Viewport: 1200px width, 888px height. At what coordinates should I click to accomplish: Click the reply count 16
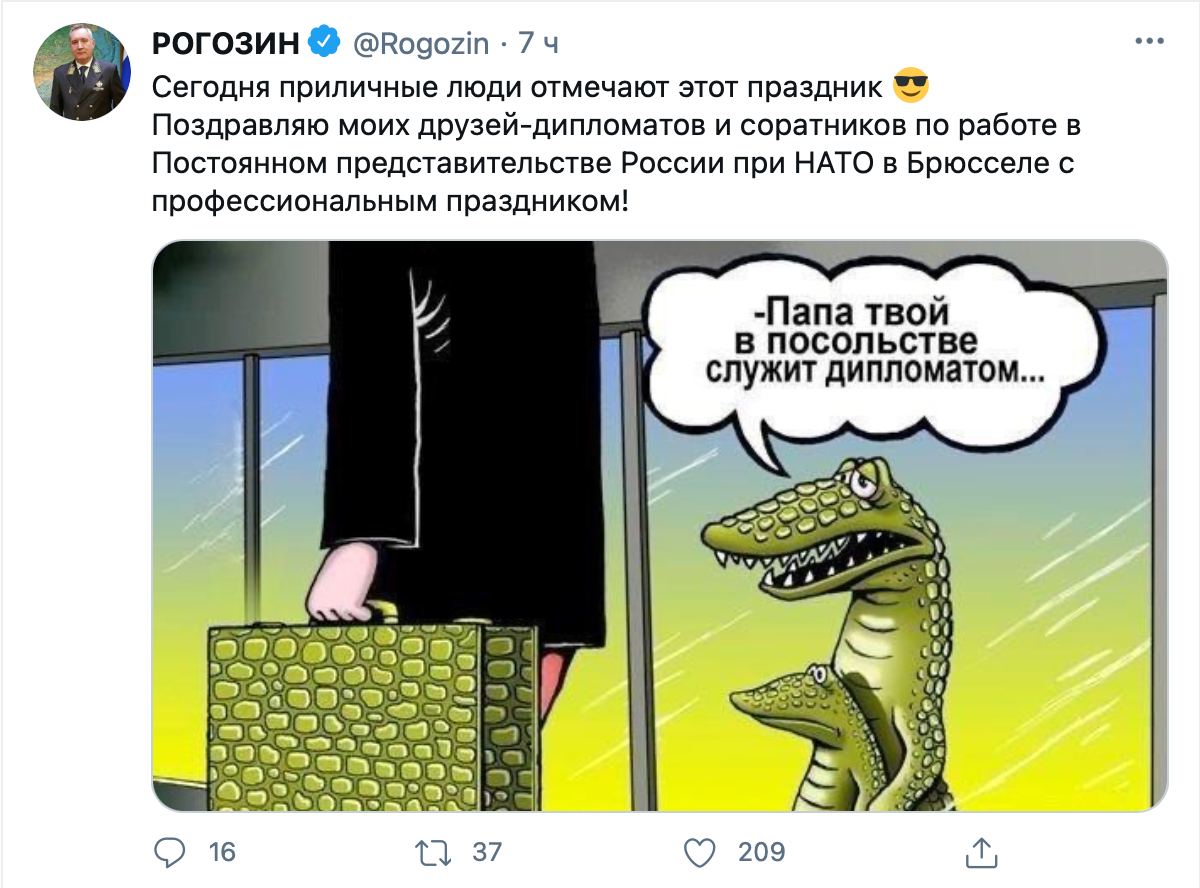(222, 852)
